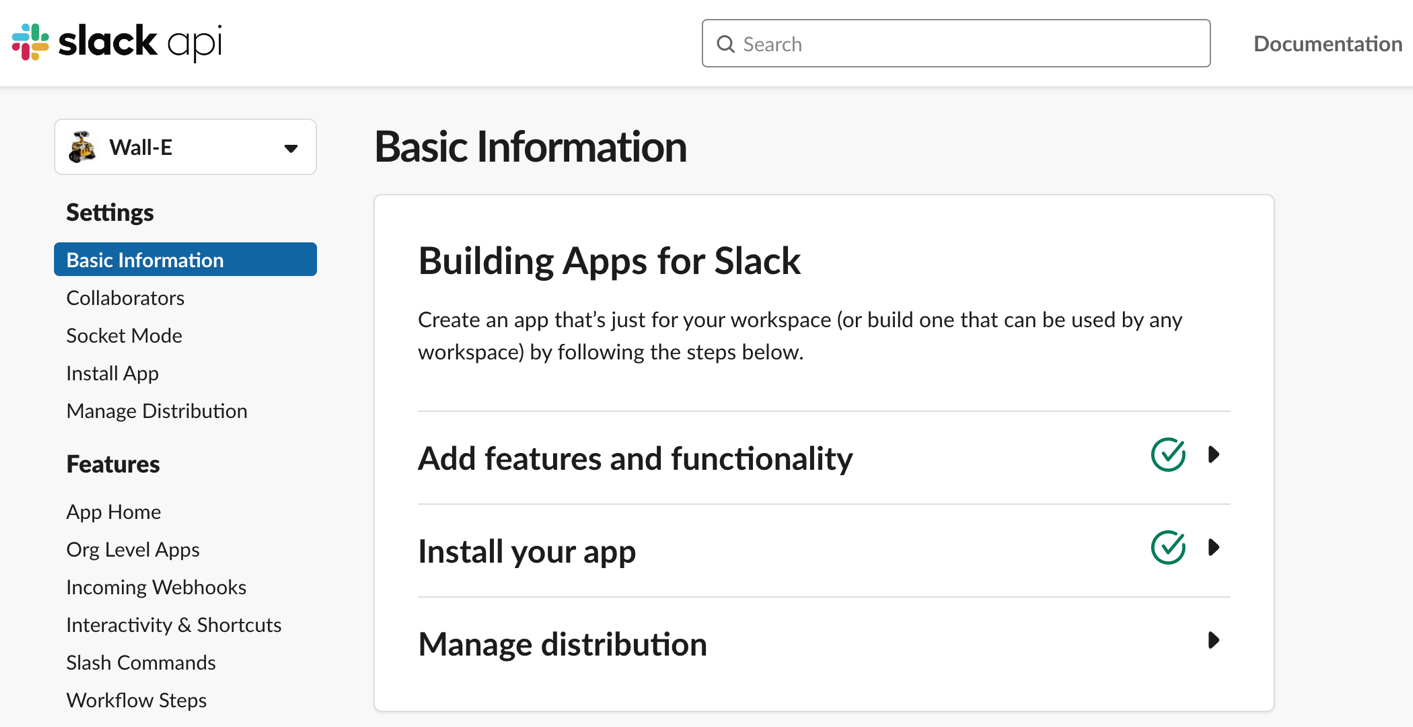The image size is (1413, 727).
Task: Click the Building Apps for Slack heading
Action: click(609, 261)
